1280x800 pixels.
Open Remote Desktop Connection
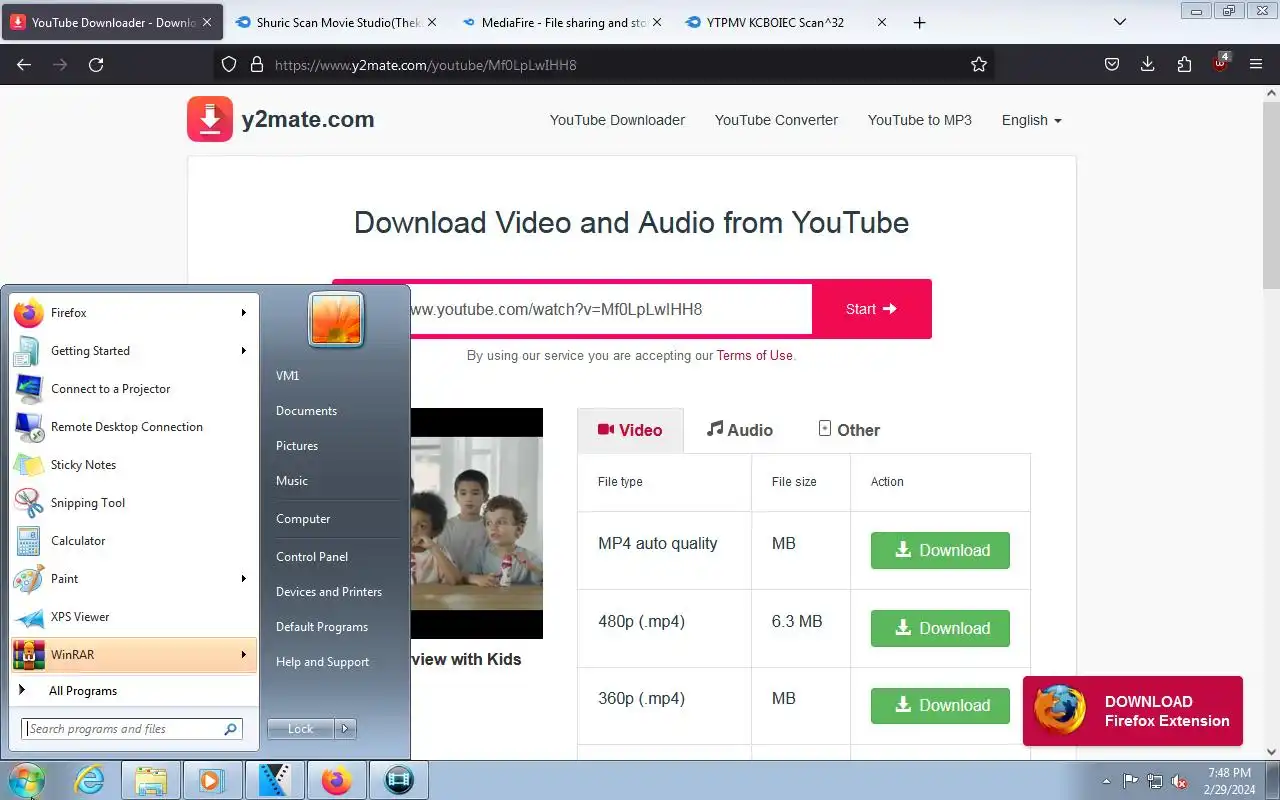(133, 427)
